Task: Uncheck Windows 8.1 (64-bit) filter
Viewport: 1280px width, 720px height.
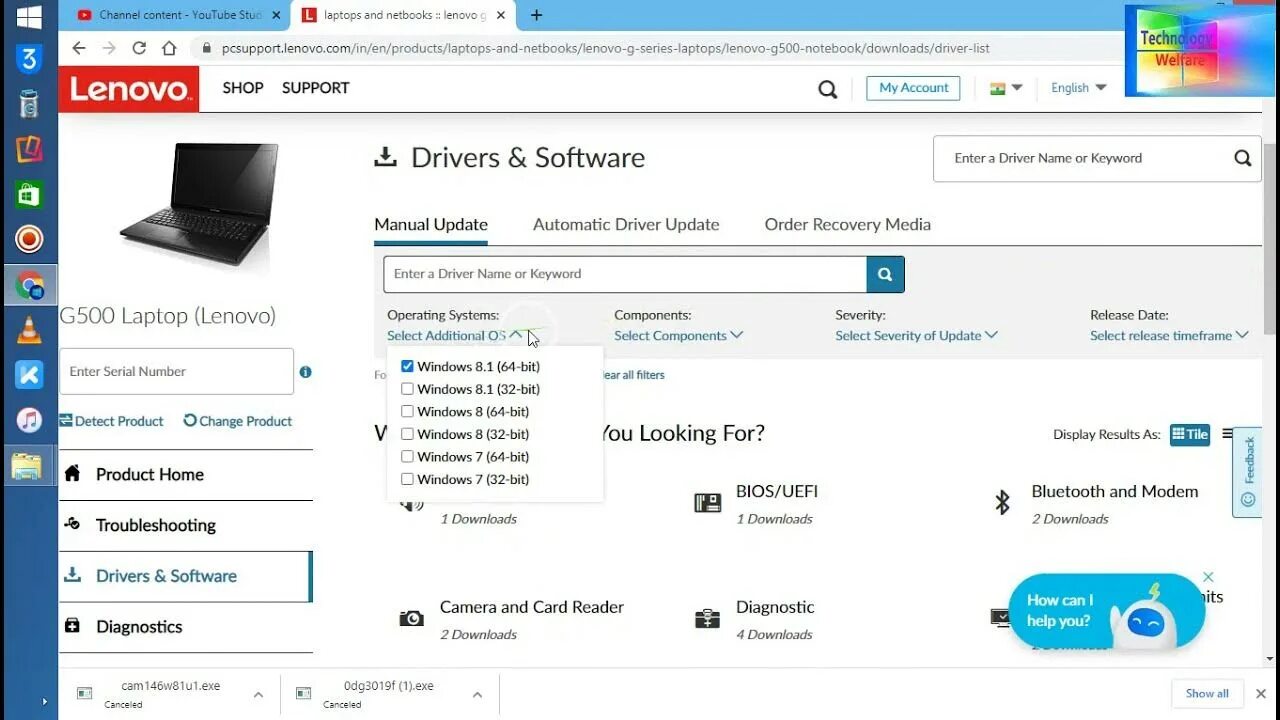Action: coord(407,366)
